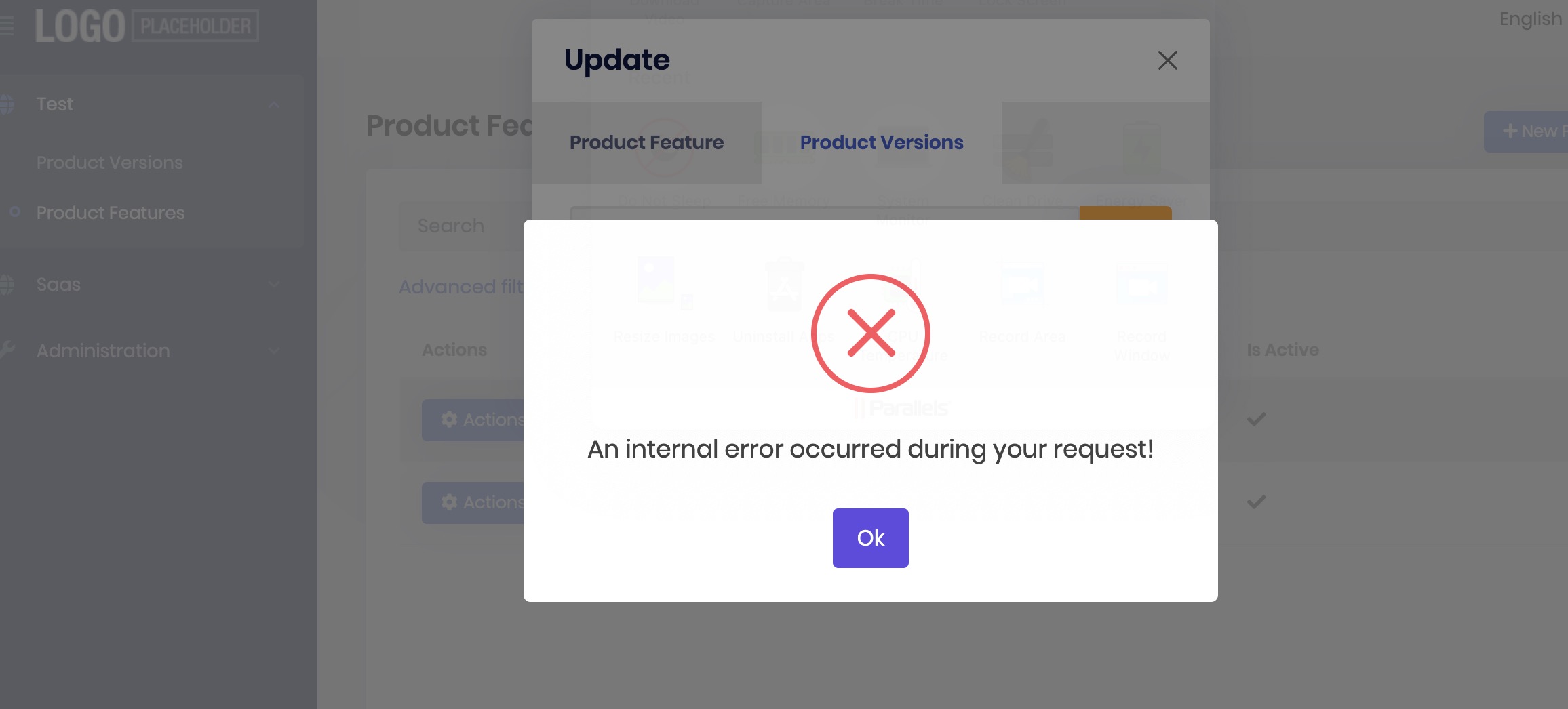
Task: Switch to the Product Versions tab
Action: [882, 142]
